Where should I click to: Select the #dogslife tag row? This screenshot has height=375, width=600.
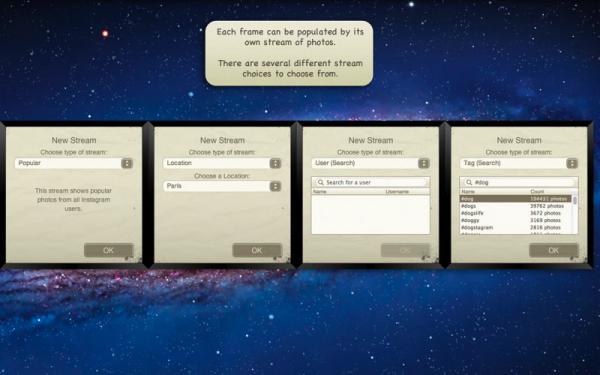(515, 213)
